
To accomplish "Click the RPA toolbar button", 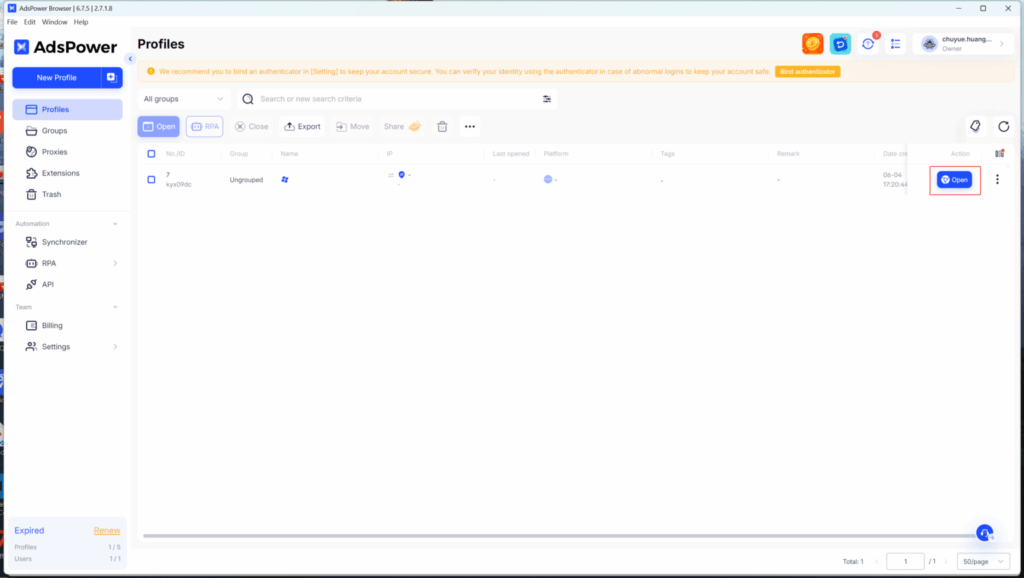I will (x=204, y=127).
